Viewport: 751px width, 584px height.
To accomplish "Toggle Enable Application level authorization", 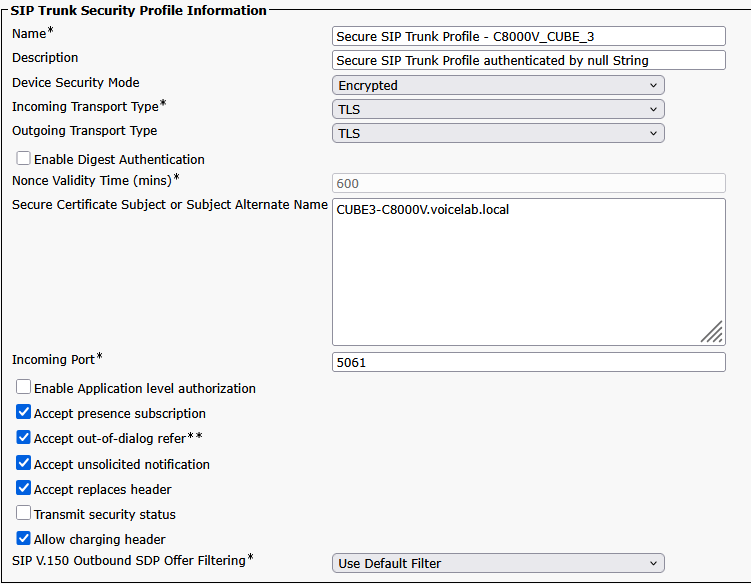I will click(x=24, y=388).
